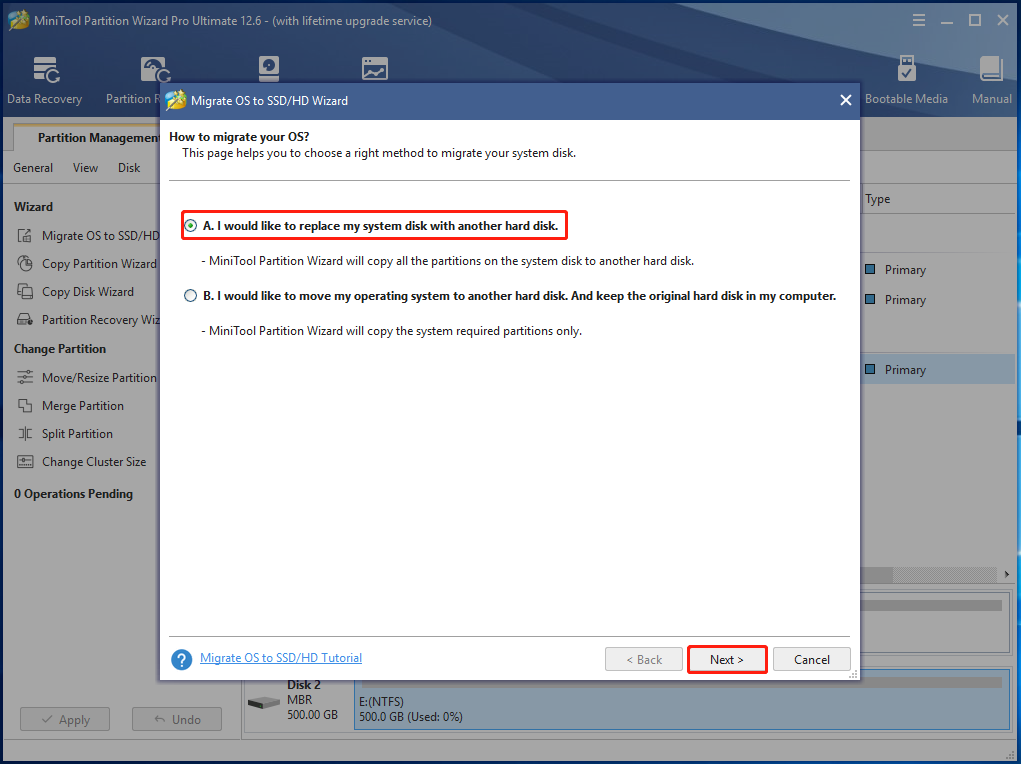Image resolution: width=1021 pixels, height=764 pixels.
Task: Select option A replace system disk
Action: 190,226
